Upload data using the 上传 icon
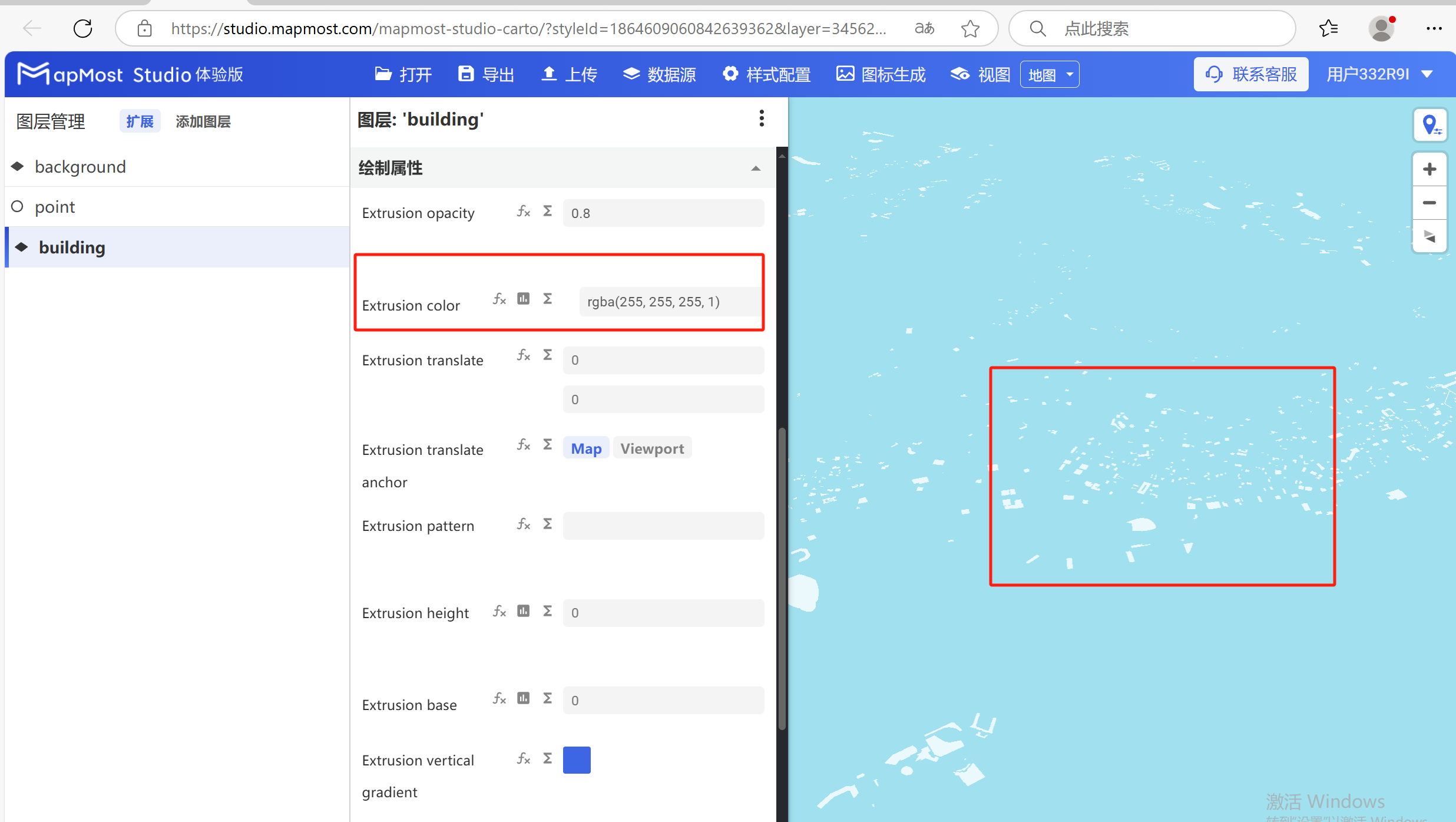 pos(567,74)
